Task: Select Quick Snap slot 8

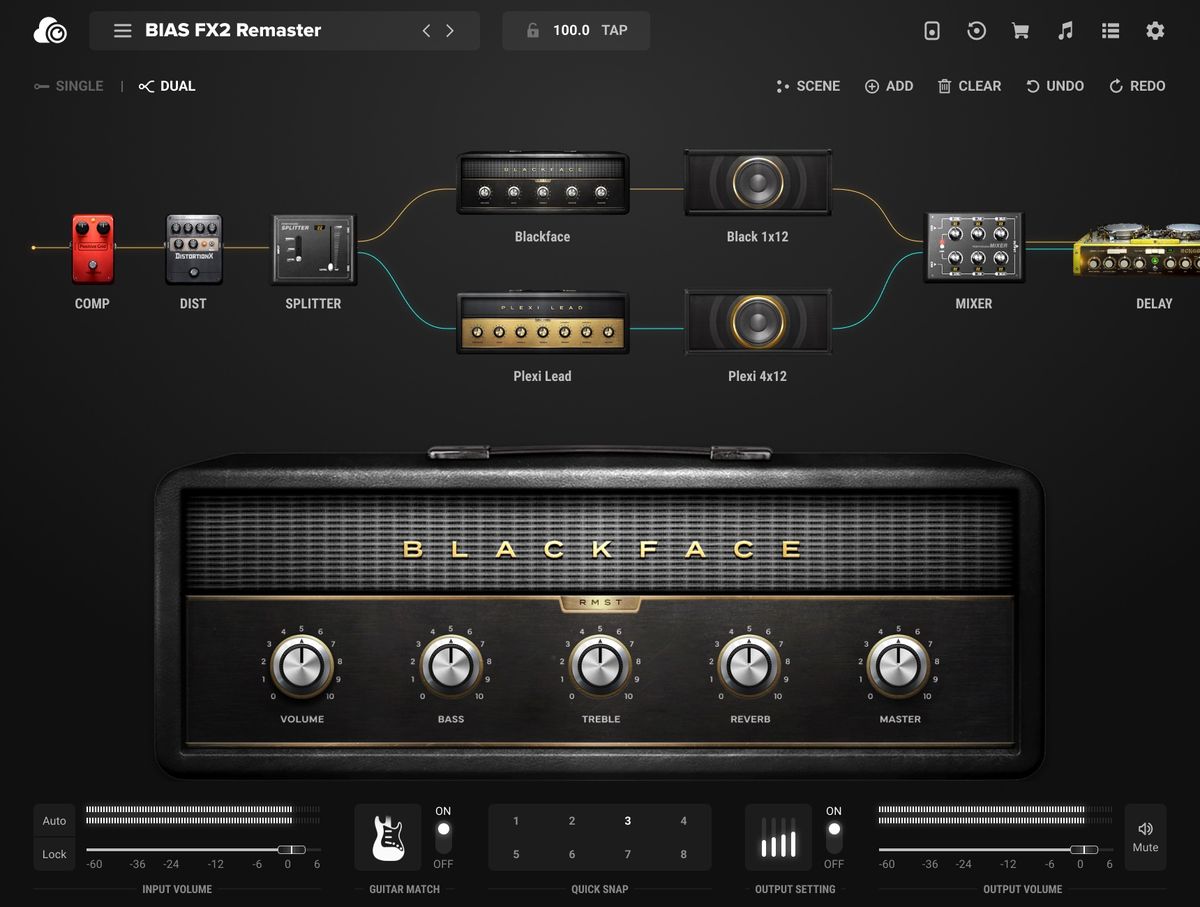Action: click(x=684, y=854)
